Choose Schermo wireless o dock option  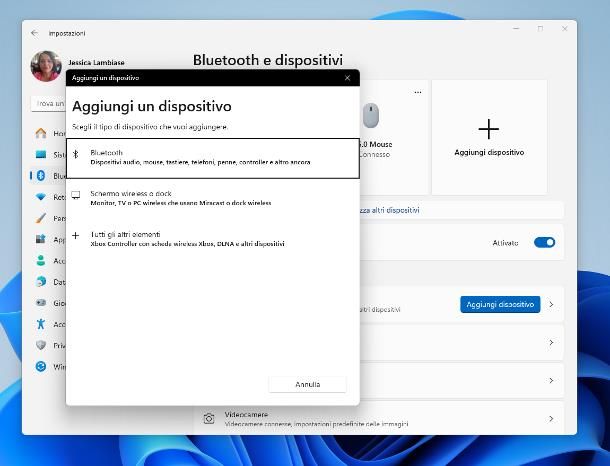213,198
